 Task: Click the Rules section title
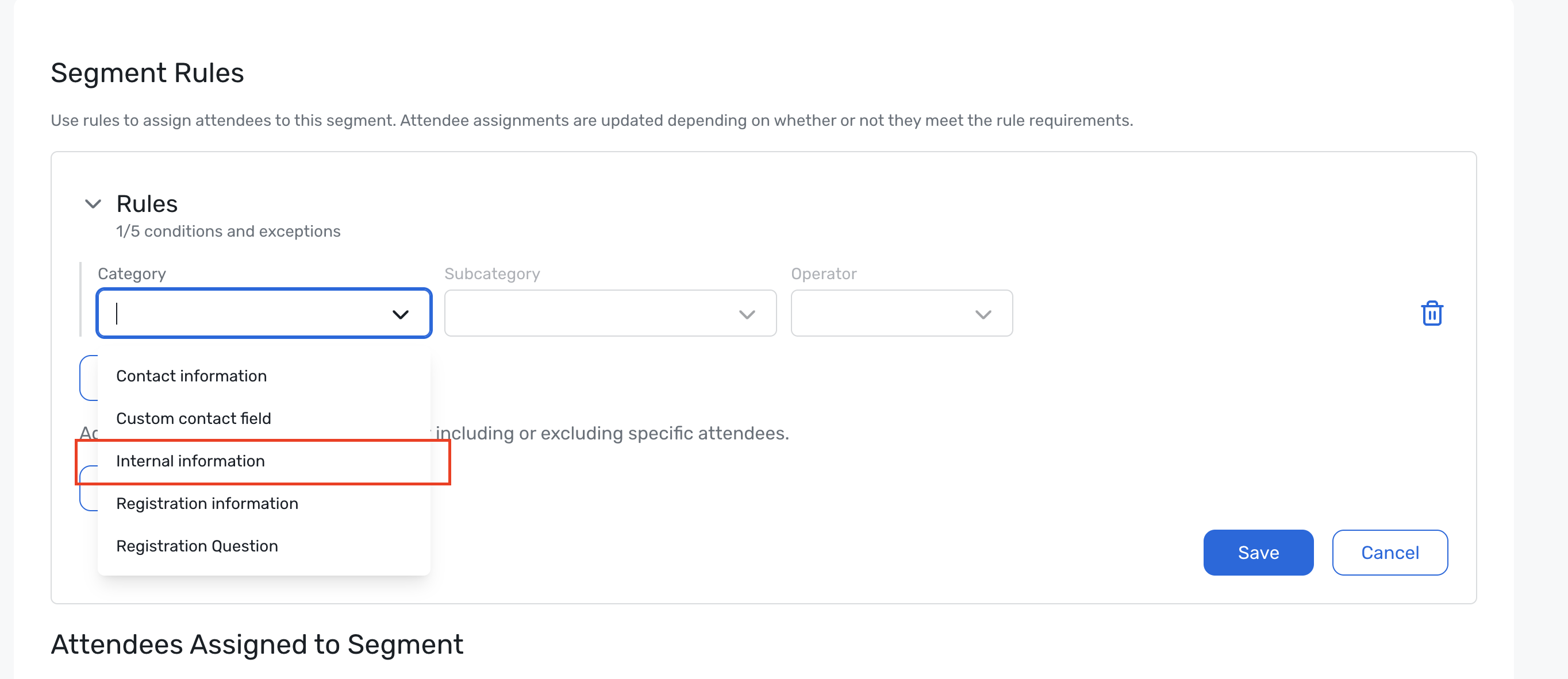pos(147,204)
